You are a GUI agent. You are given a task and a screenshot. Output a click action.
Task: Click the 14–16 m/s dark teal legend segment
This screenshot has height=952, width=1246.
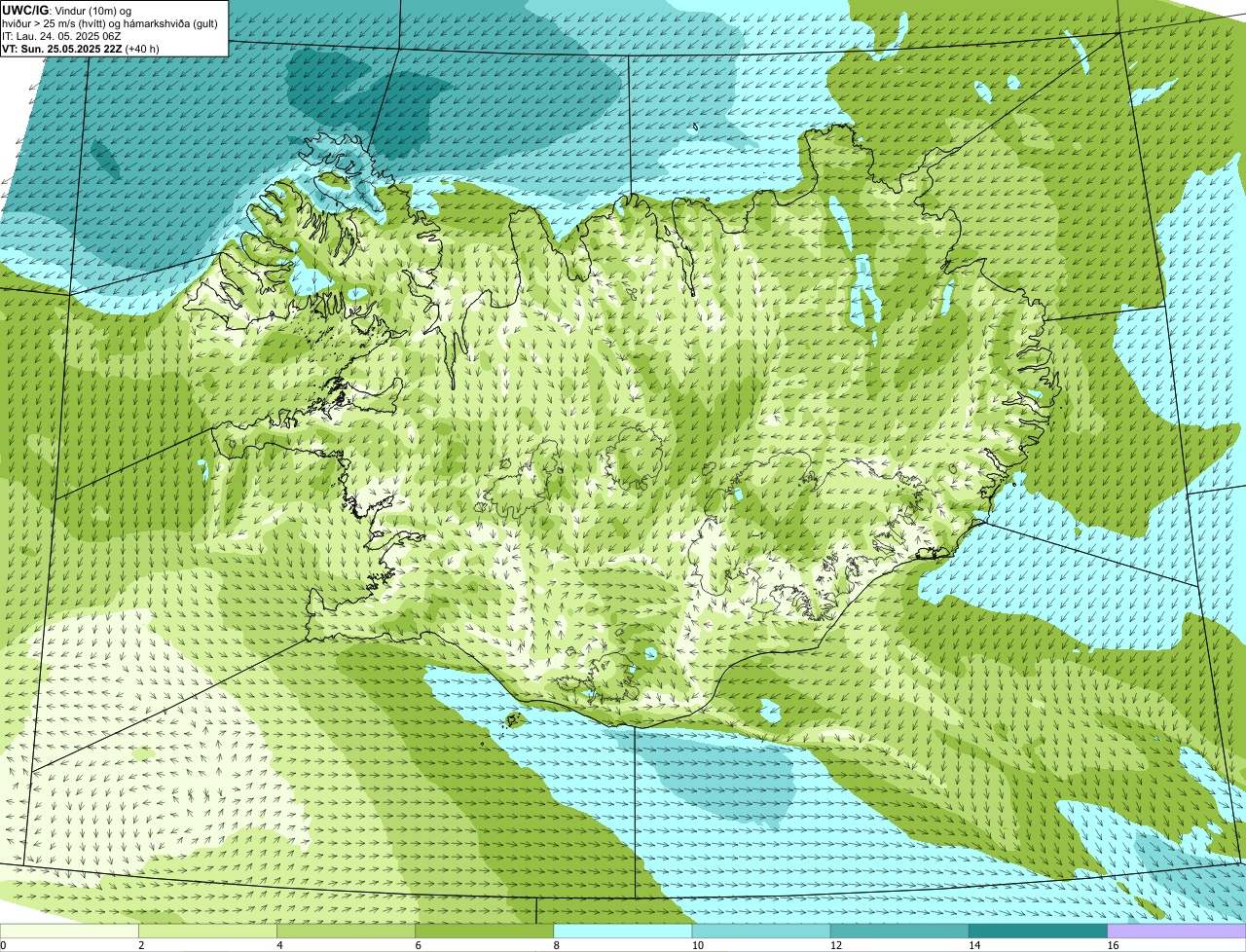(1038, 932)
